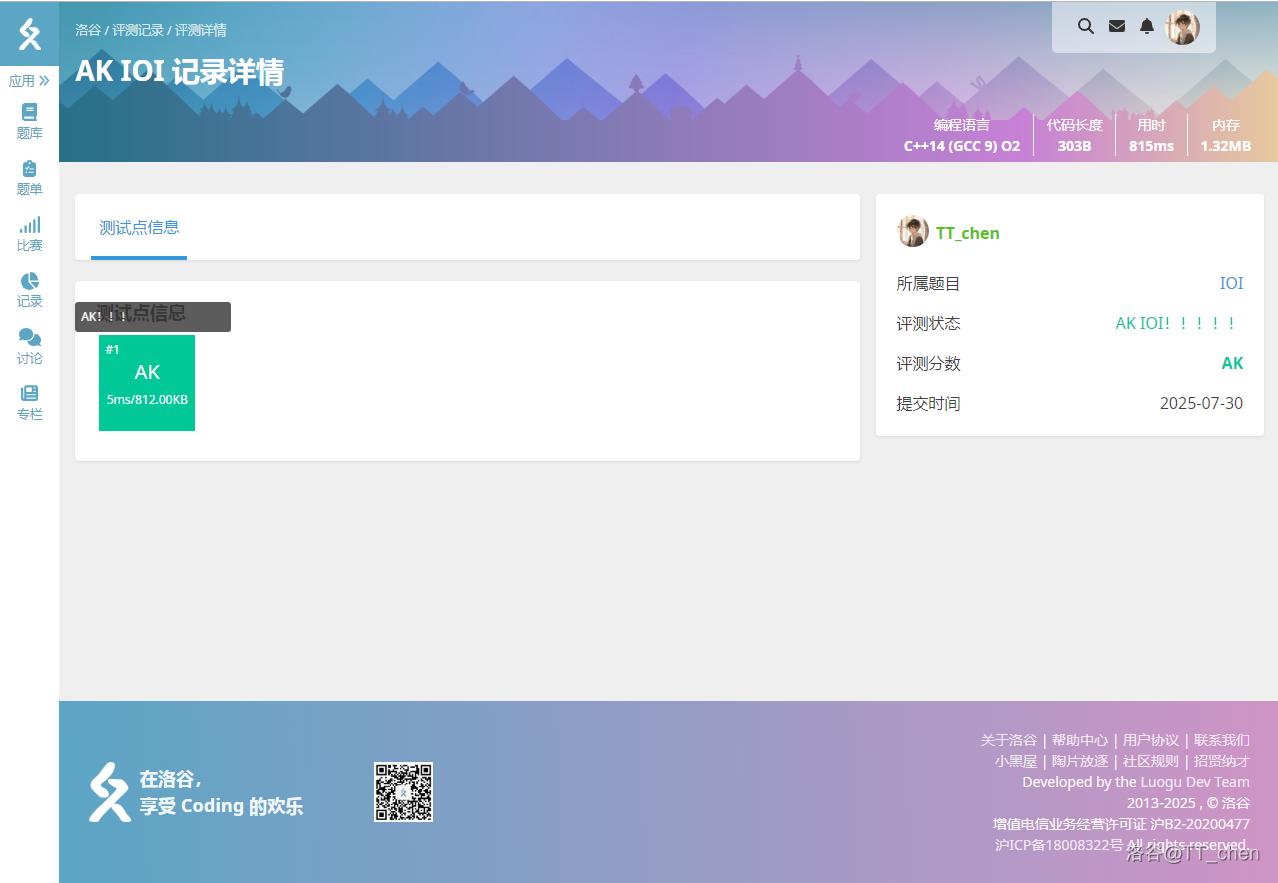Click the user avatar in the top bar
This screenshot has height=883, width=1278.
coord(1183,27)
